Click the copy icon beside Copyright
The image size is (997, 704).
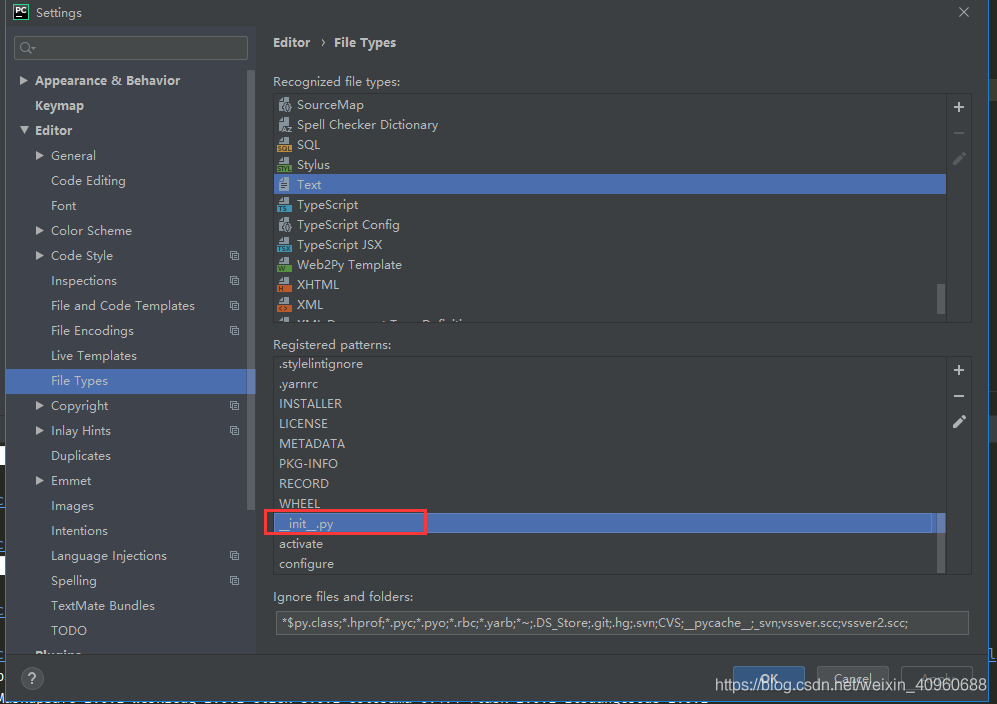[235, 406]
